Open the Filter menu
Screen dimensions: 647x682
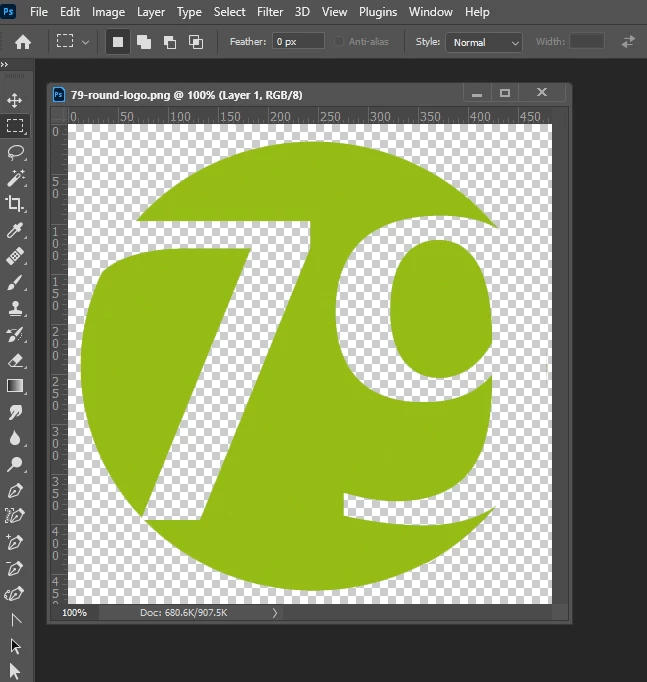point(270,12)
